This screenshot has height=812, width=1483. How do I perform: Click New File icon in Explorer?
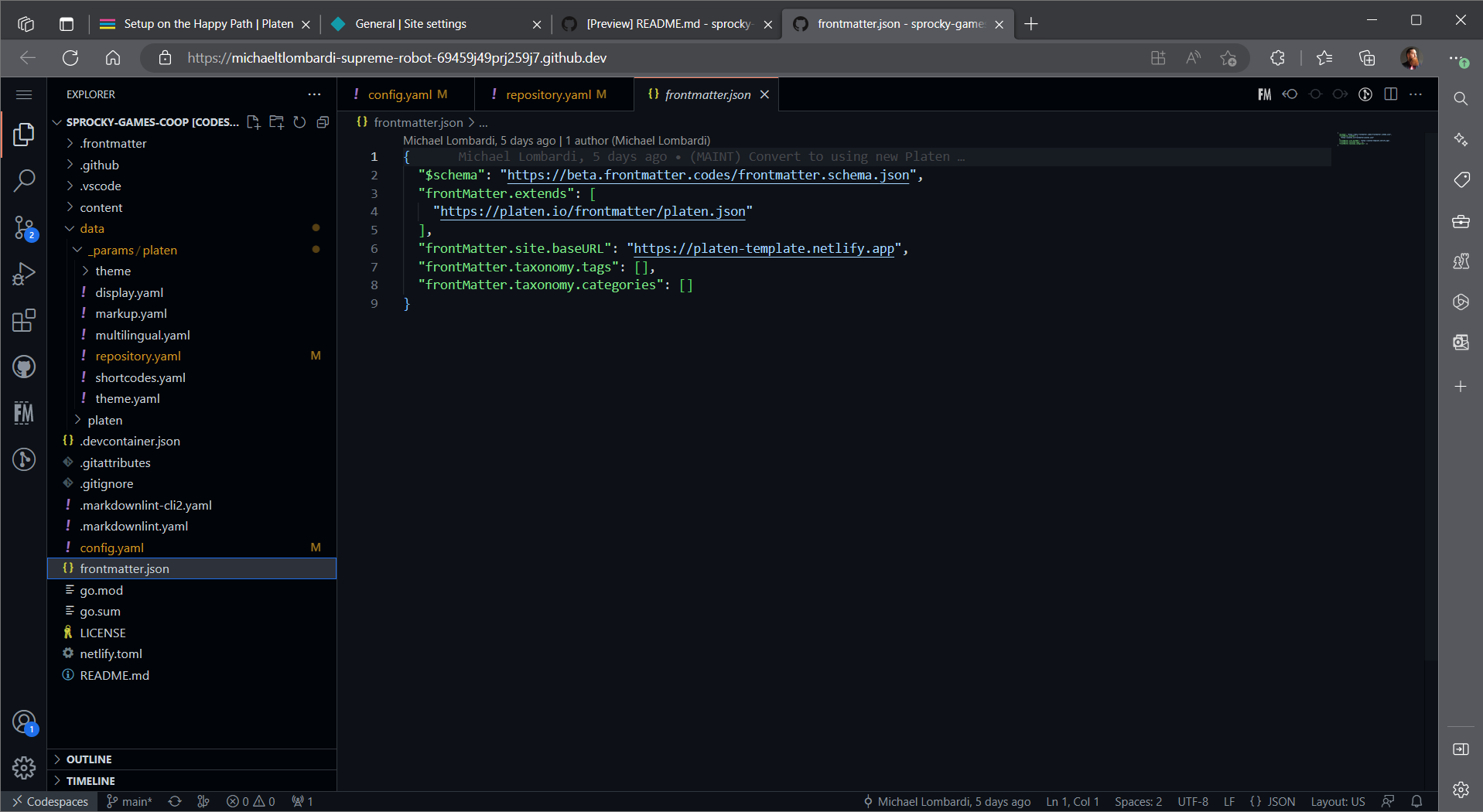pyautogui.click(x=253, y=122)
